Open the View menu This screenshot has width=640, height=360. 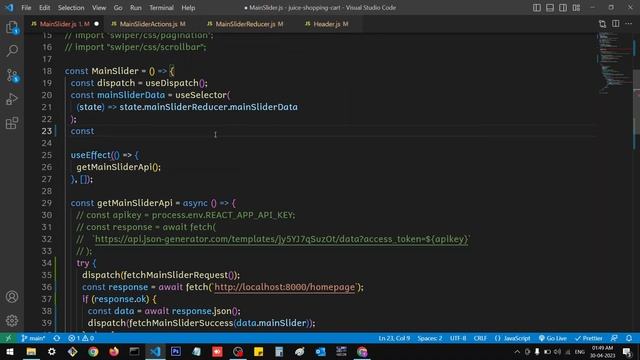coord(99,8)
